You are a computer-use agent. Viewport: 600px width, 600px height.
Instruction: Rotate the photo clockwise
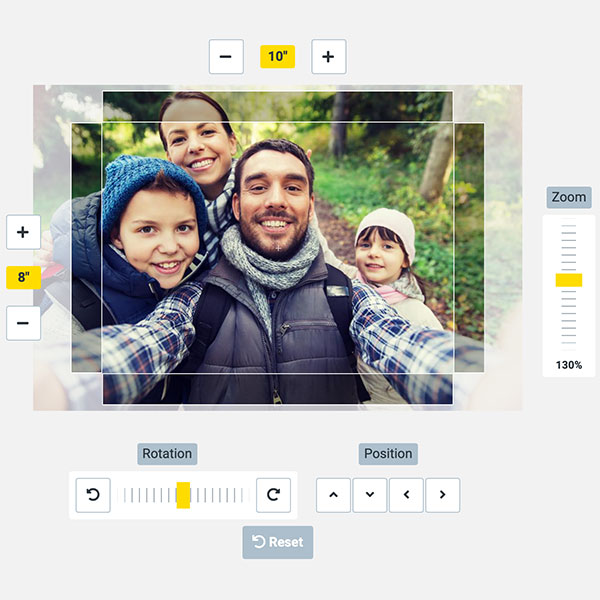tap(273, 495)
